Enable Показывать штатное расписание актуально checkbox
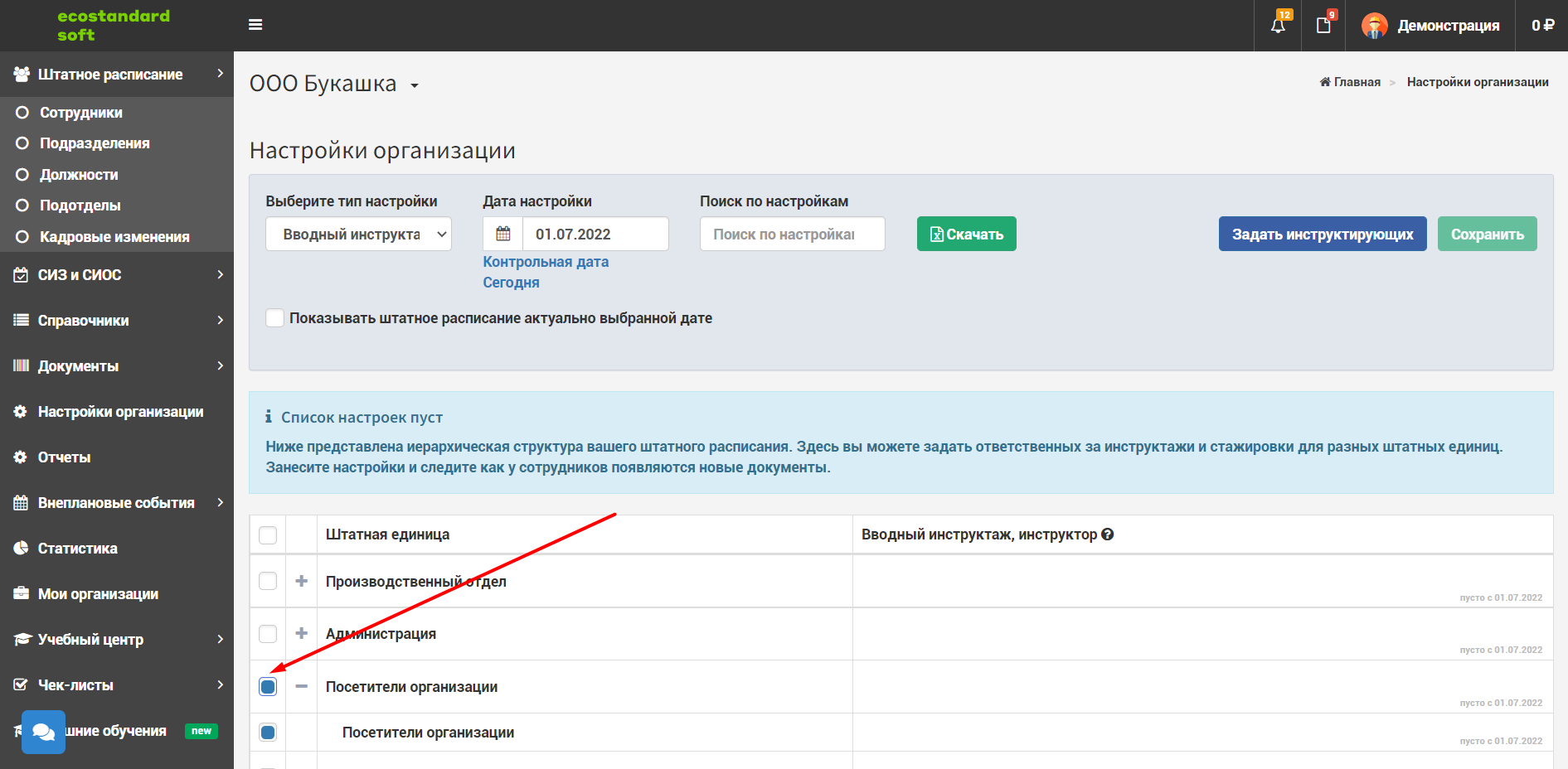This screenshot has height=769, width=1568. (274, 317)
